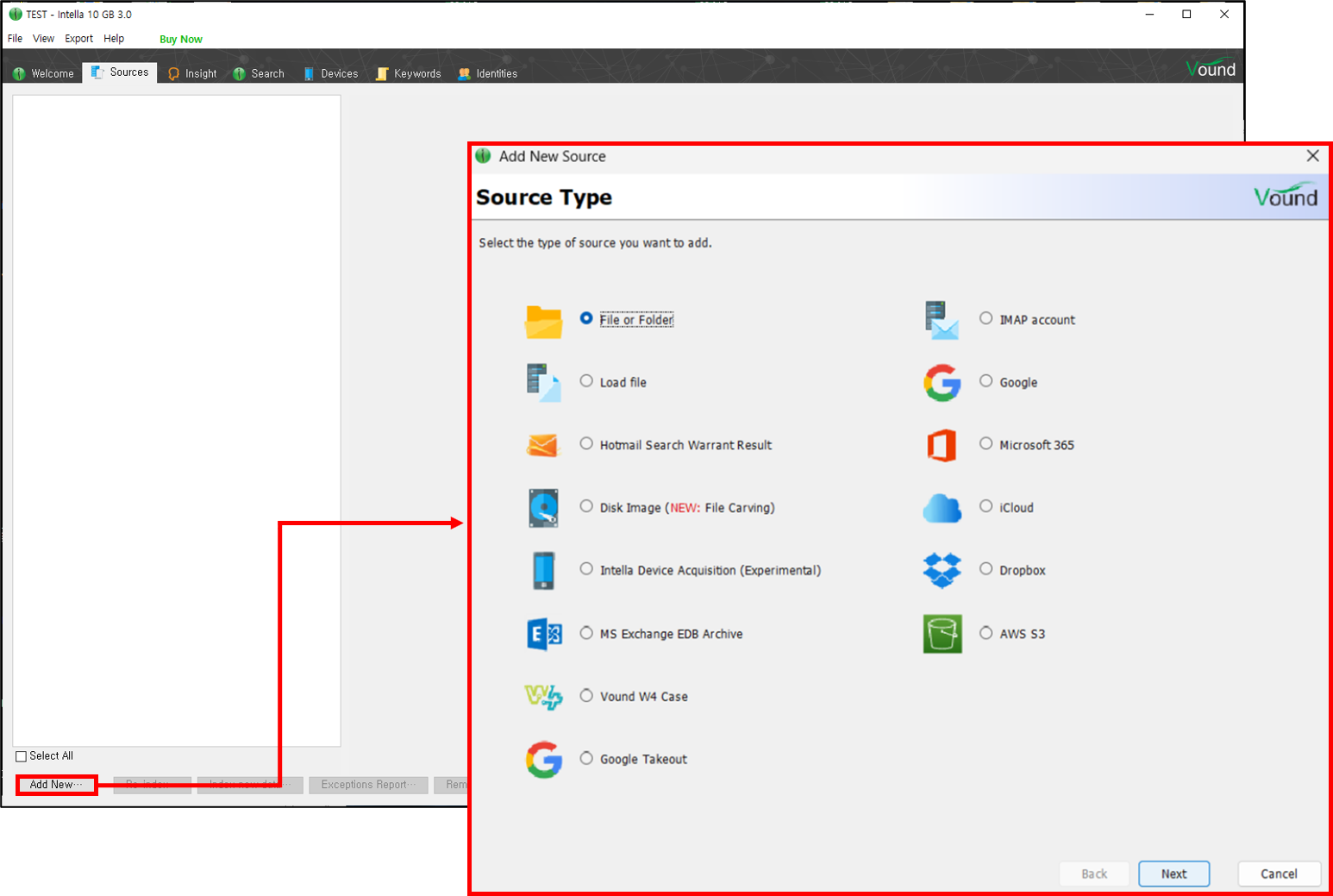The height and width of the screenshot is (896, 1333).
Task: Click the disabled Back button
Action: (x=1094, y=874)
